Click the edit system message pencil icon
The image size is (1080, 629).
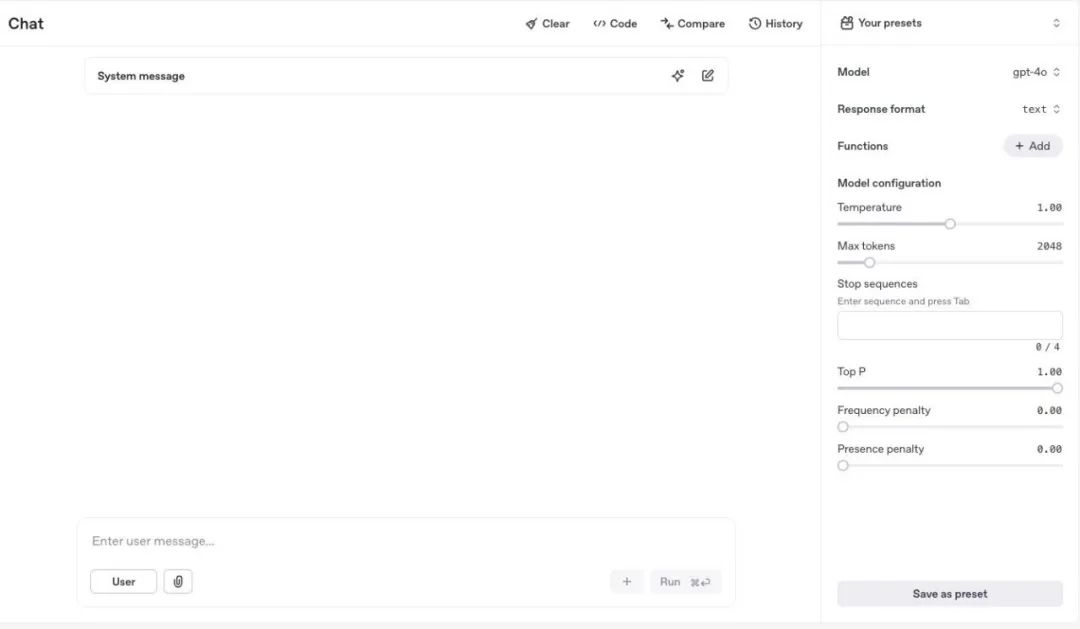707,76
